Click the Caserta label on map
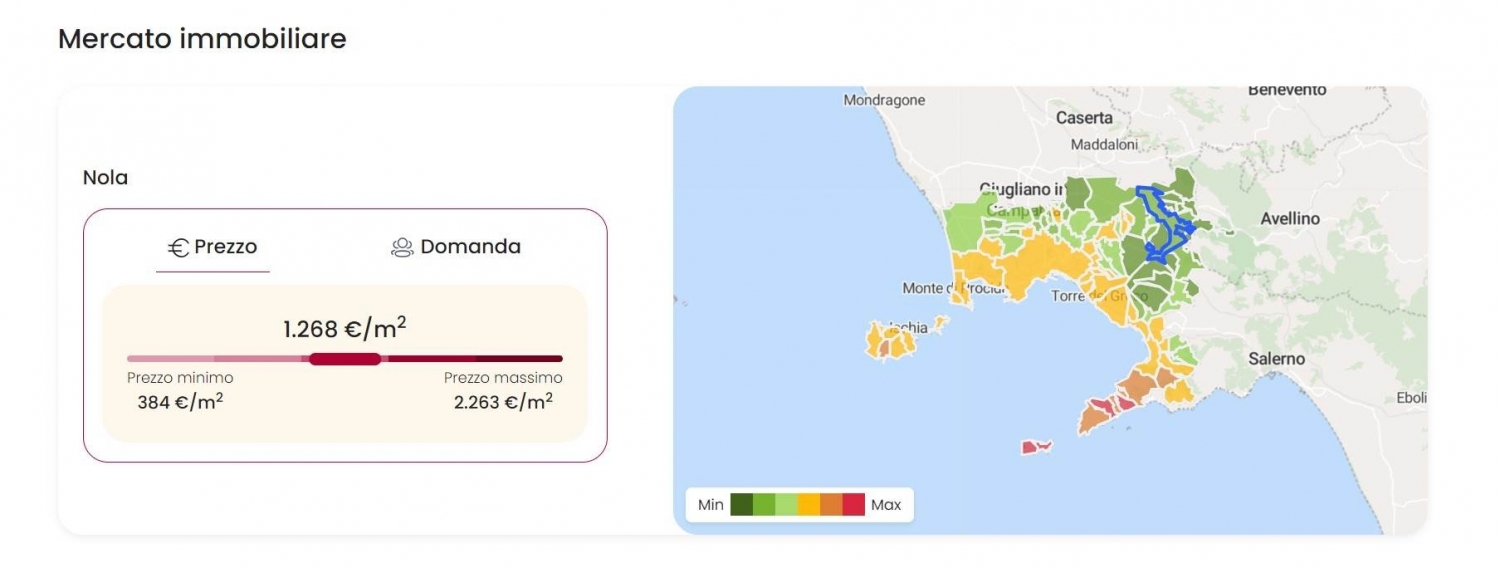 tap(1084, 118)
